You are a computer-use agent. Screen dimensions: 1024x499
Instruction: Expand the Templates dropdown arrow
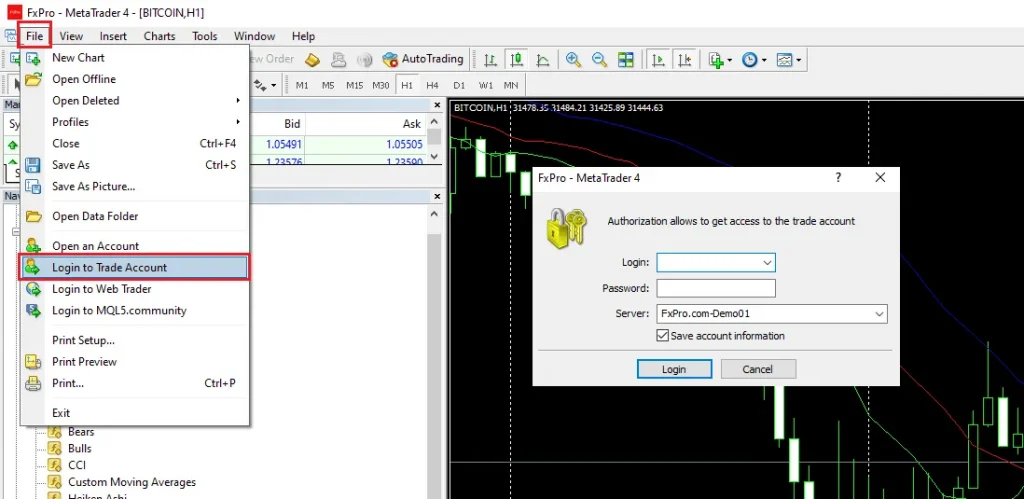click(798, 60)
